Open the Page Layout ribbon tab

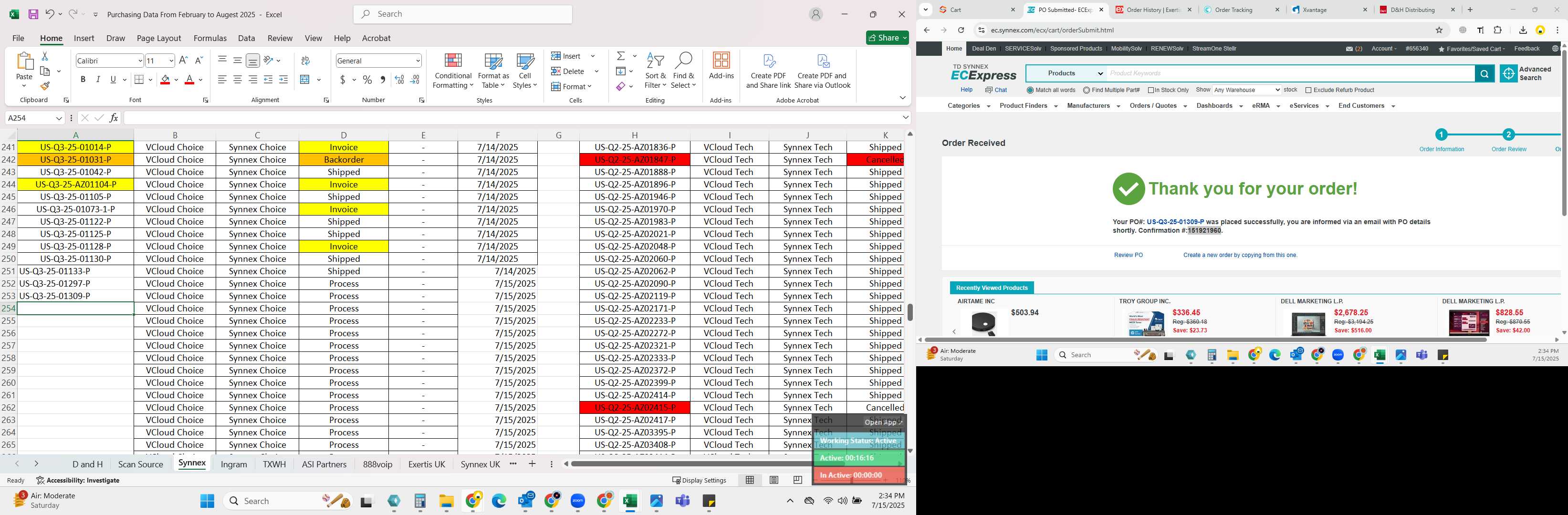click(x=159, y=38)
